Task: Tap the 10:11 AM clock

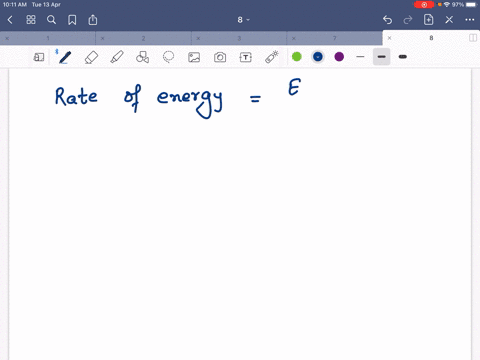Action: (15, 5)
